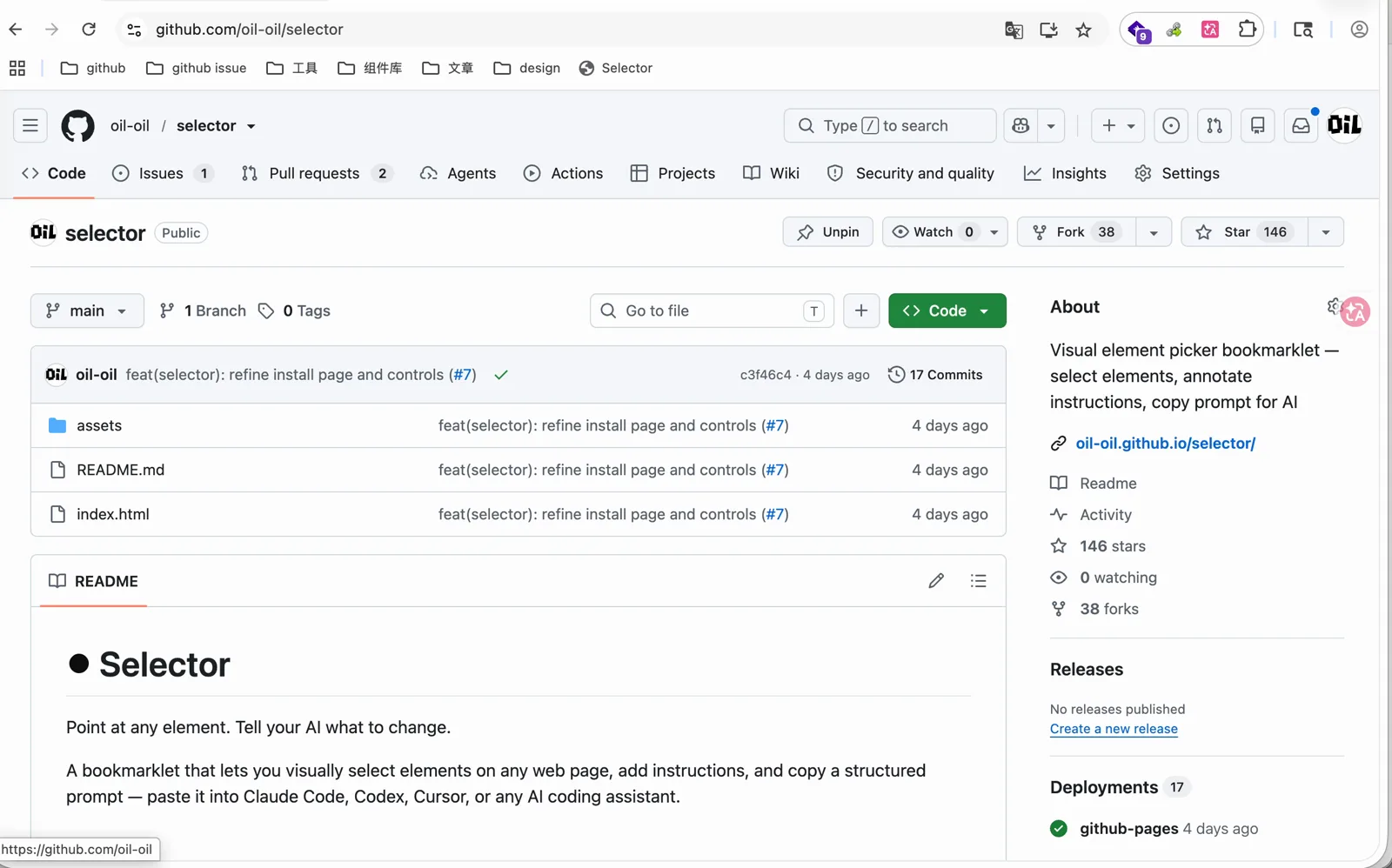
Task: Open the Readme link in About
Action: coord(1108,484)
